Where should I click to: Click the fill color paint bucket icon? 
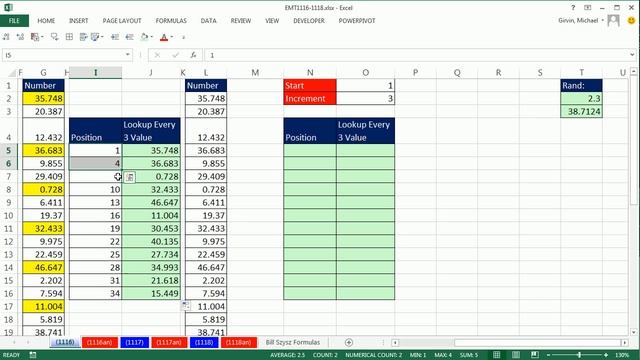pyautogui.click(x=144, y=37)
